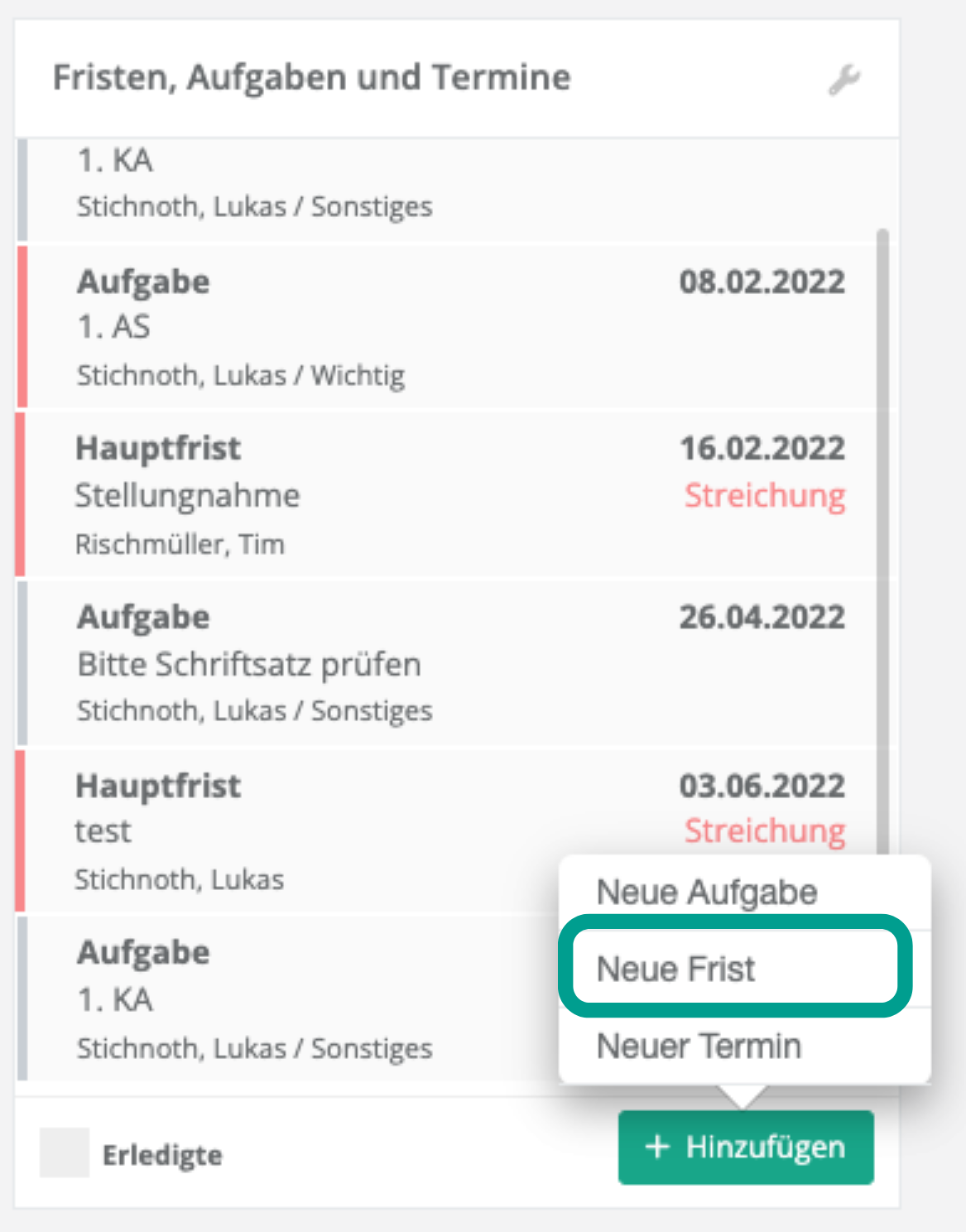This screenshot has width=966, height=1232.
Task: Open the Hauptfrist Stellungnahme entry
Action: [331, 495]
